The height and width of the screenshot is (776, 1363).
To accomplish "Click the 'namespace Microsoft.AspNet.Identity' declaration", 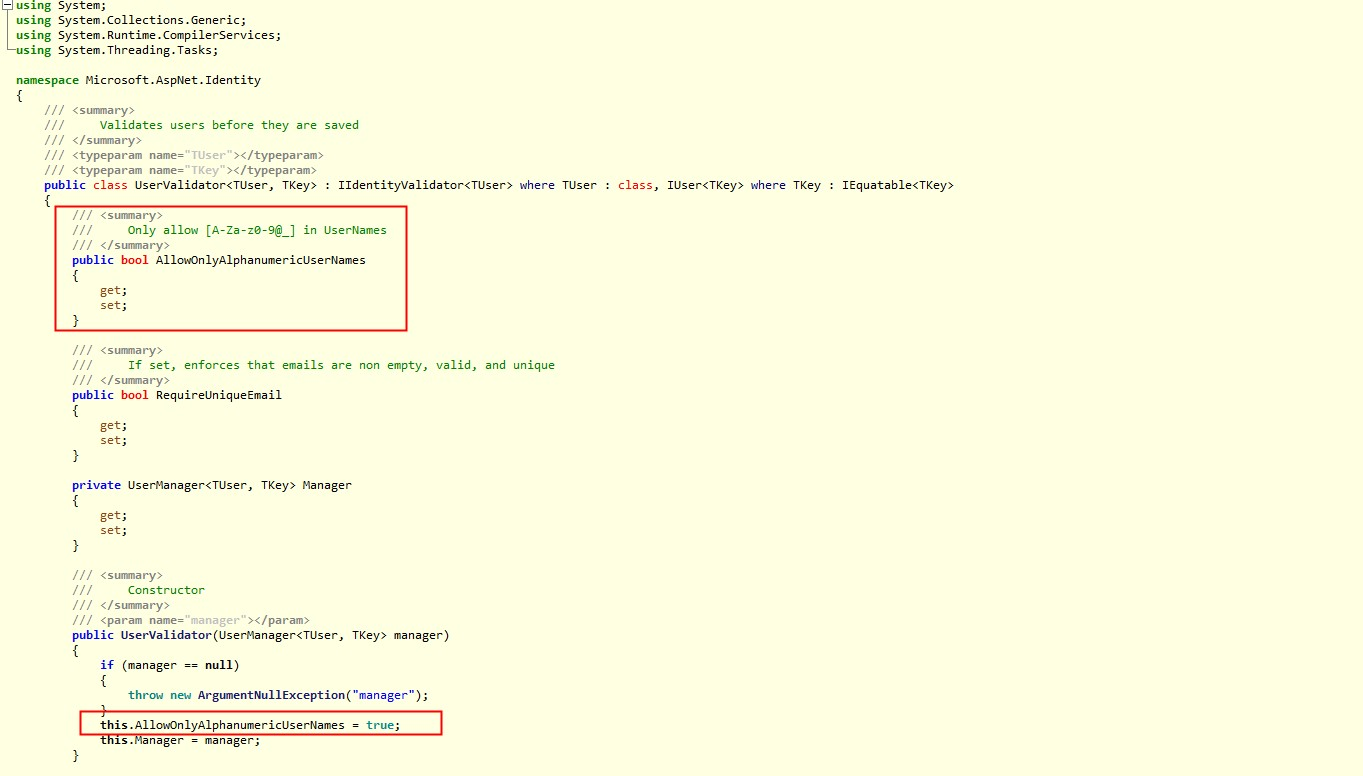I will click(x=138, y=80).
